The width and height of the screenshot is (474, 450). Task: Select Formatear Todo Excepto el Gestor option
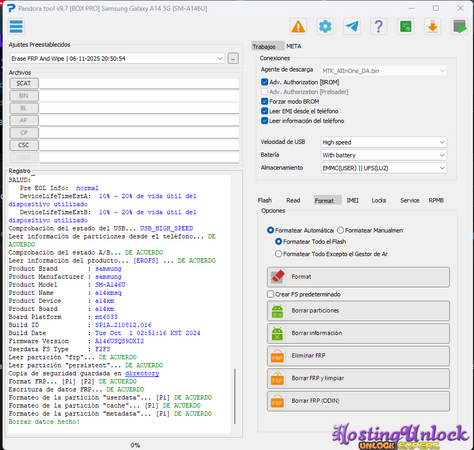[x=278, y=254]
